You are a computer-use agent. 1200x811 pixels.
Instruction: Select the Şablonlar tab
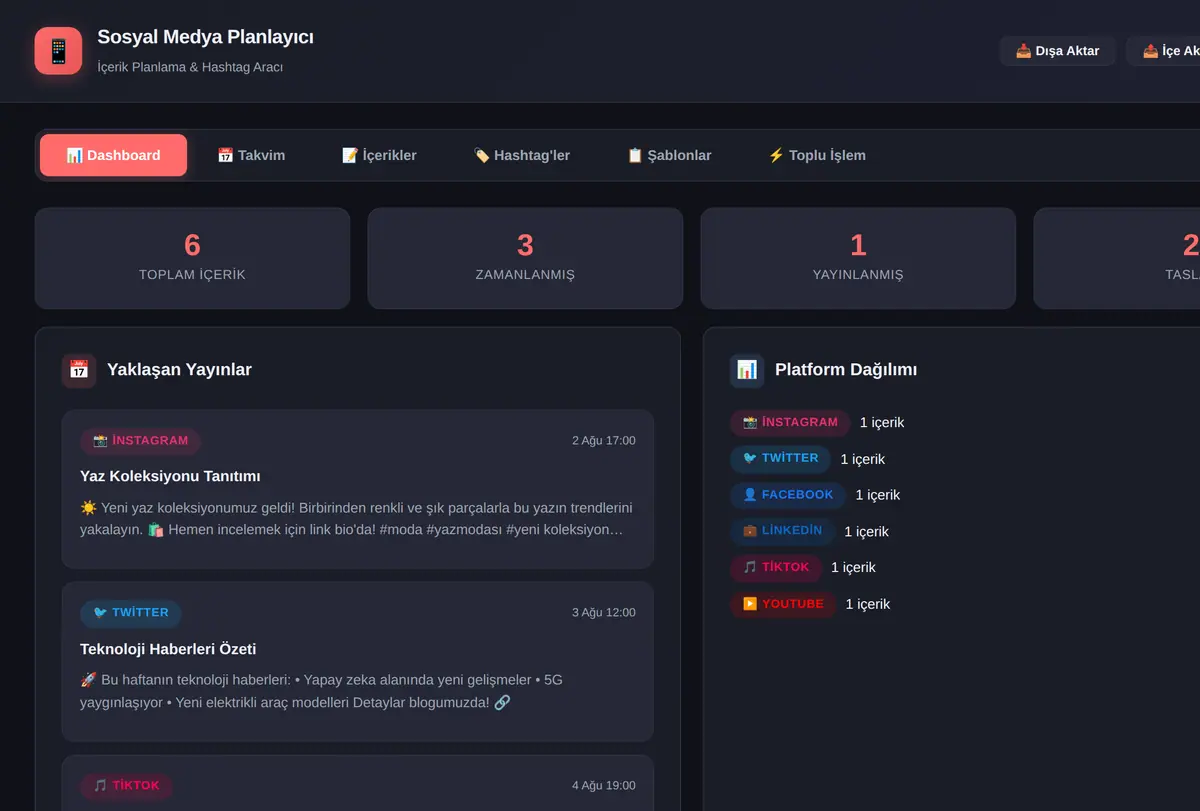tap(669, 155)
